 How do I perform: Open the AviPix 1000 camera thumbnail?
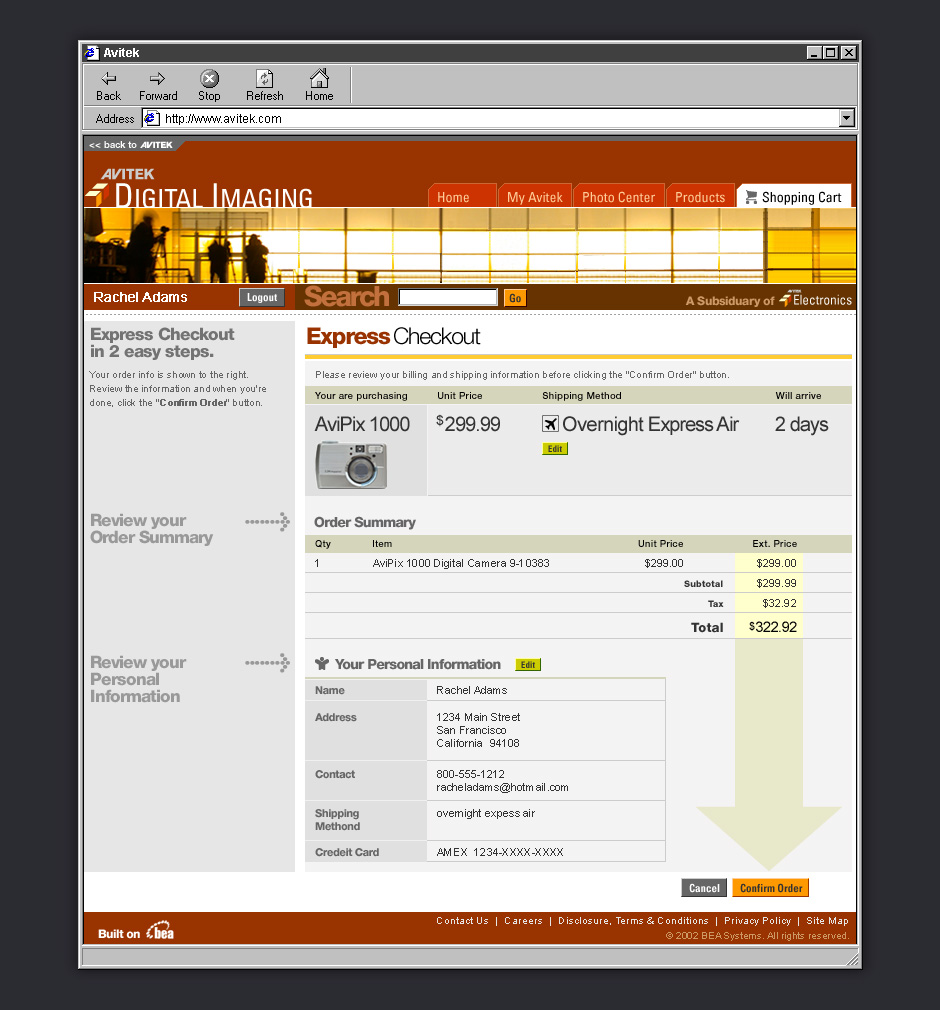pos(351,465)
